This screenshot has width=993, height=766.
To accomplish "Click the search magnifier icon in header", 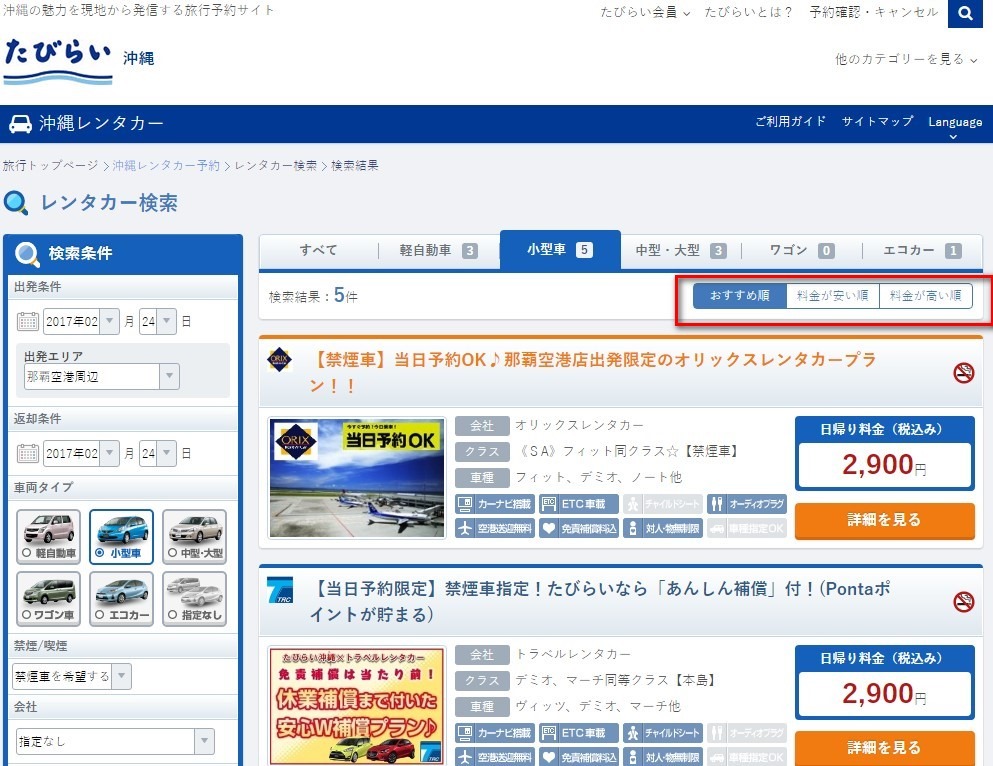I will (x=965, y=14).
